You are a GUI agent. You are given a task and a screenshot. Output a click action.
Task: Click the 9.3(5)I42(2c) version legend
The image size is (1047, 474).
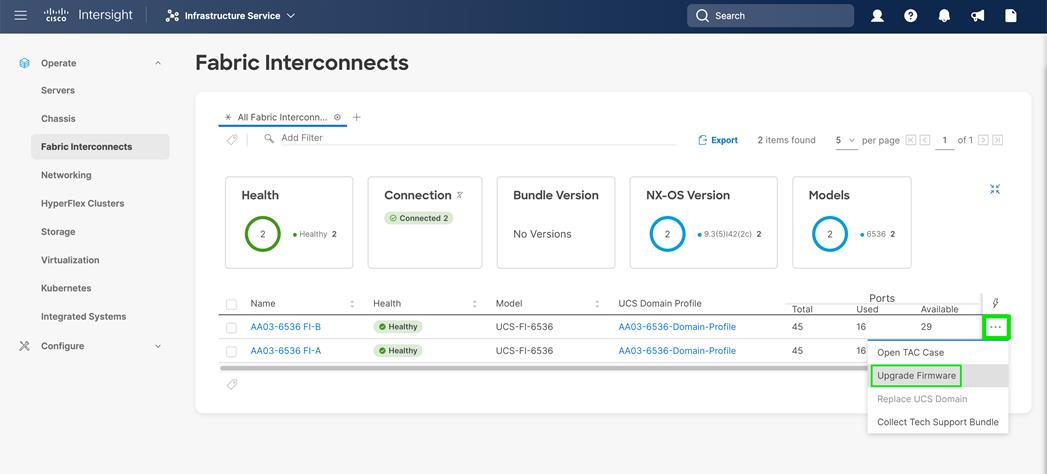pos(729,234)
